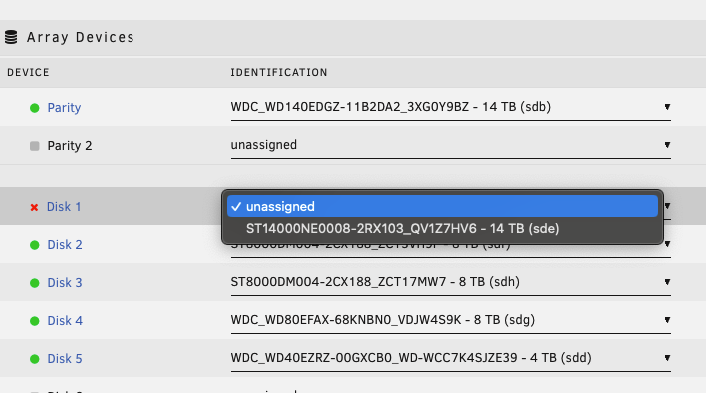This screenshot has height=393, width=706.
Task: Open the Disk 1 link
Action: click(x=64, y=207)
